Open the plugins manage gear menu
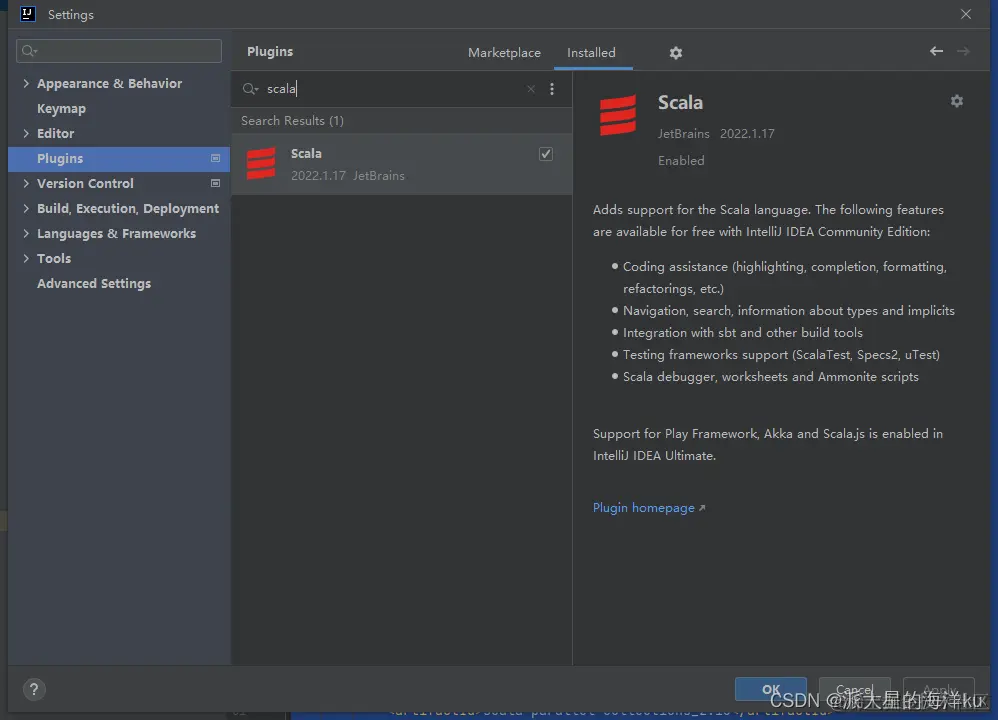The image size is (998, 720). point(675,53)
